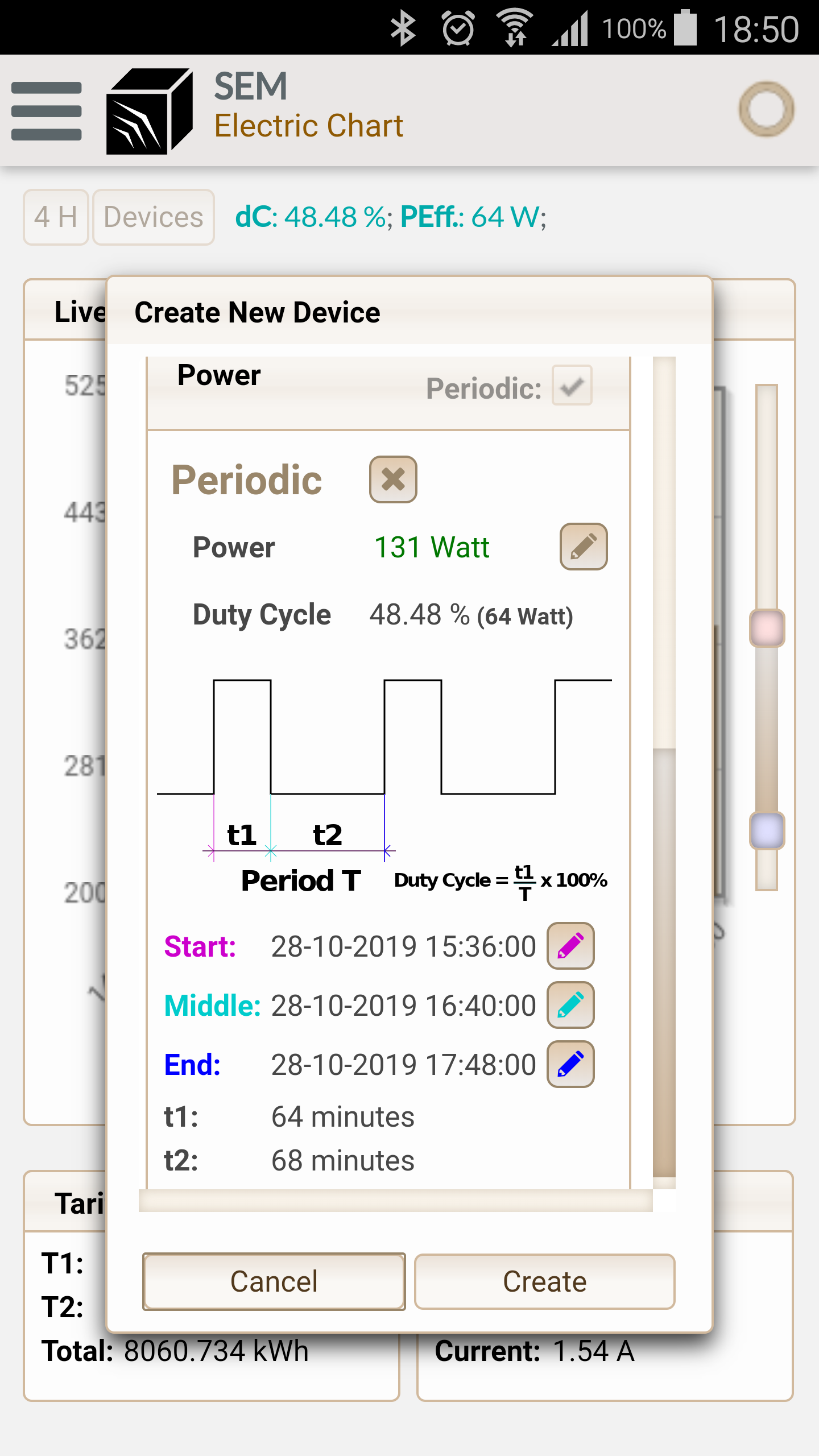Toggle the Periodic checkbox
This screenshot has width=819, height=1456.
[x=572, y=386]
